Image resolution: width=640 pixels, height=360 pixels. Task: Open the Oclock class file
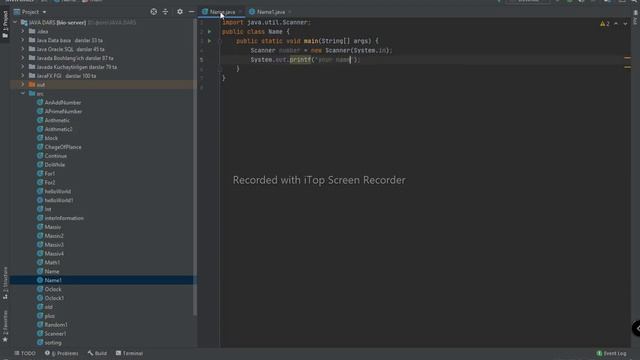coord(53,289)
